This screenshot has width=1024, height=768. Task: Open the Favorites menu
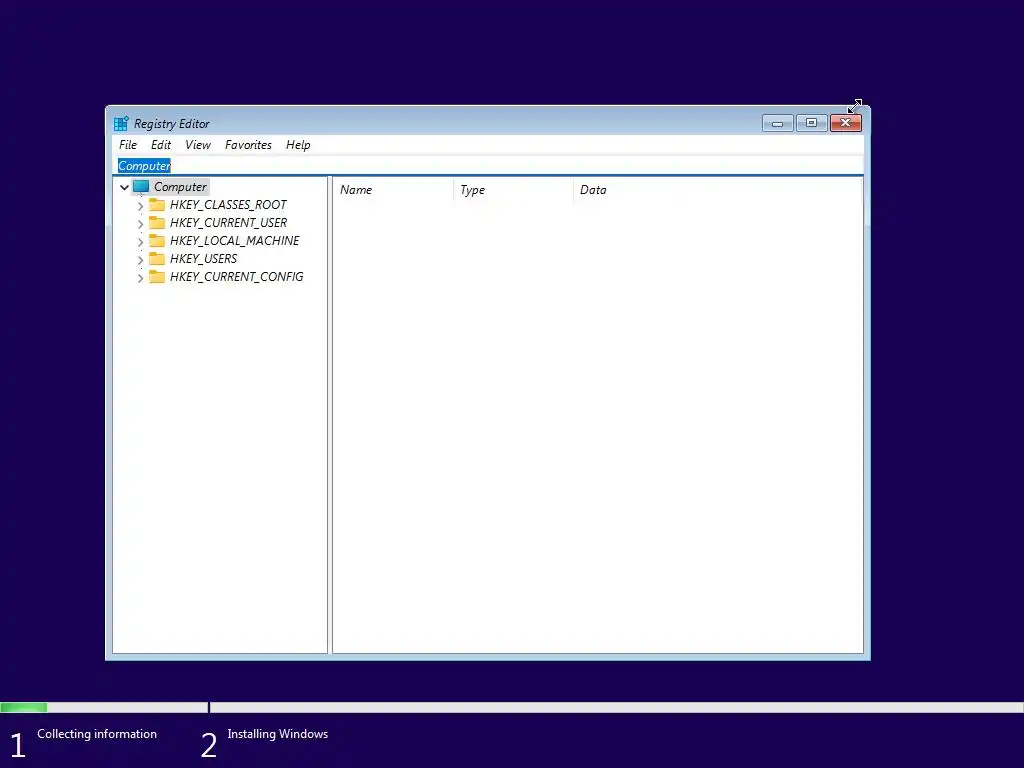coord(248,145)
